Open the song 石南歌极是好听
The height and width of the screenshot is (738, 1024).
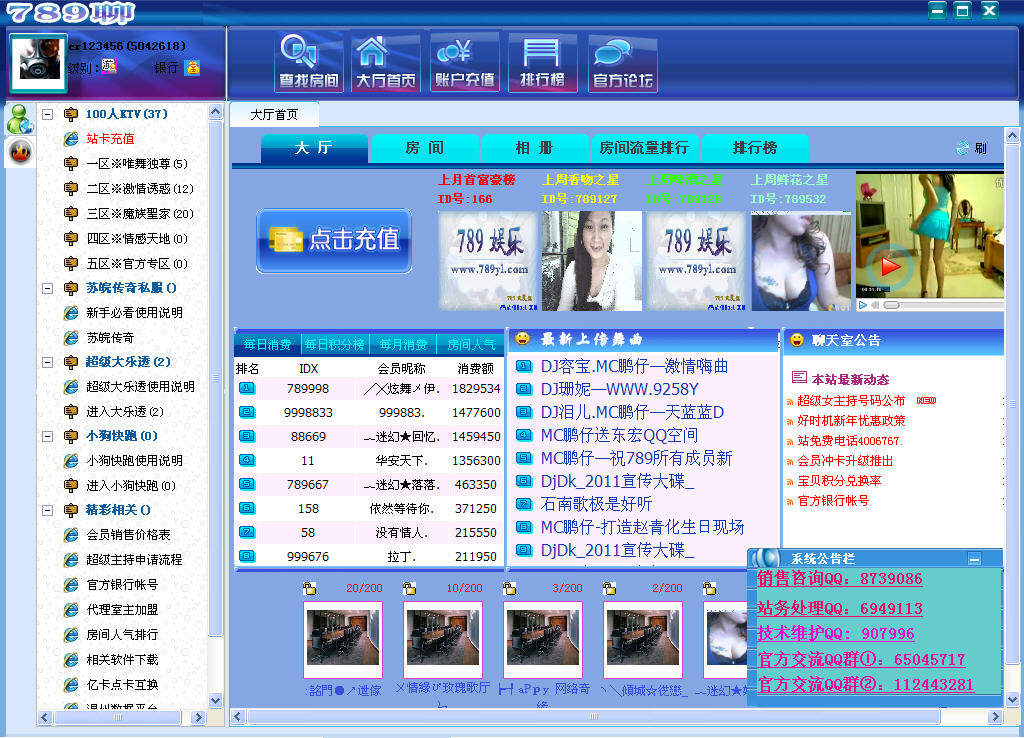click(596, 504)
